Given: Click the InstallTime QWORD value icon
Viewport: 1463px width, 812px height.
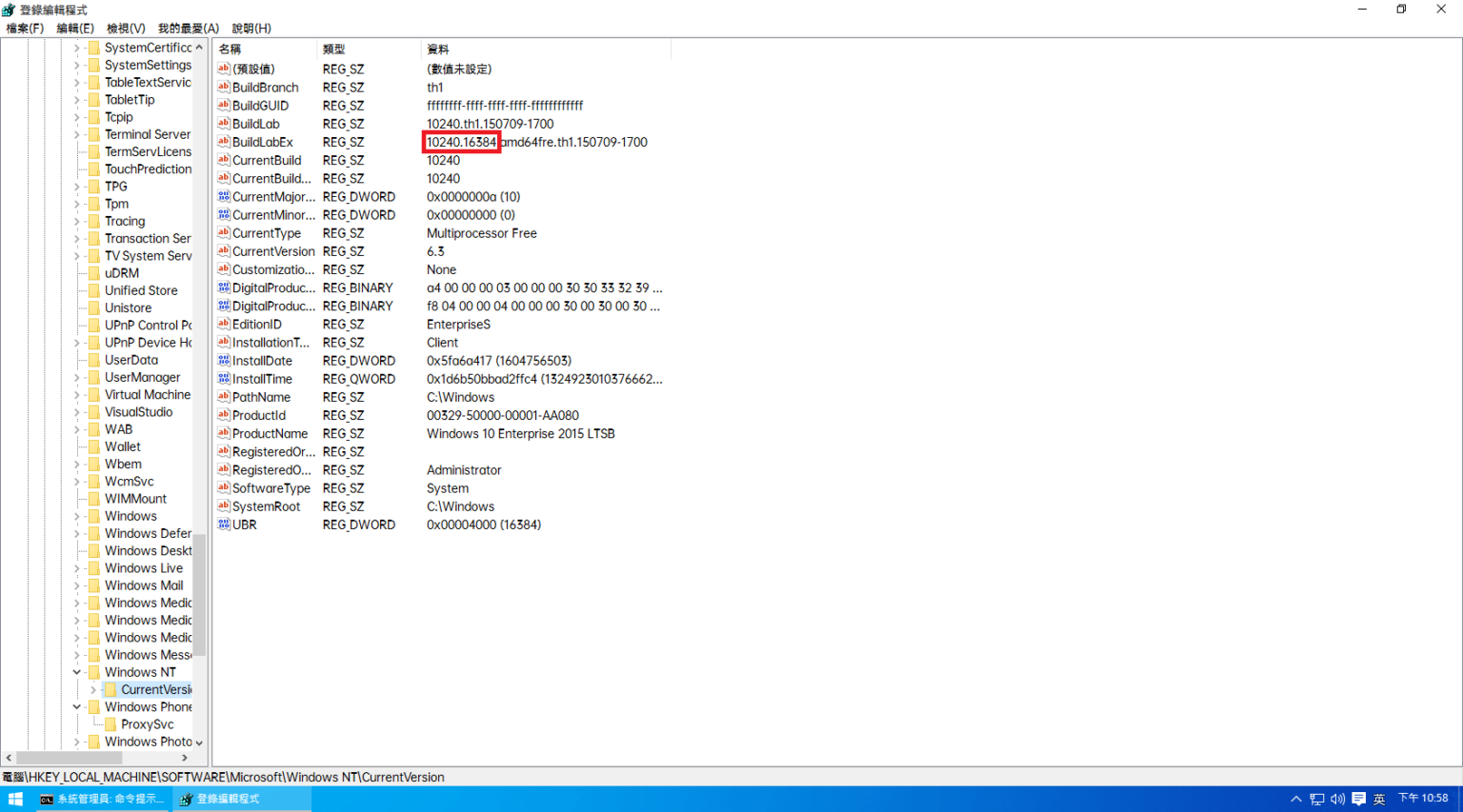Looking at the screenshot, I should 224,379.
